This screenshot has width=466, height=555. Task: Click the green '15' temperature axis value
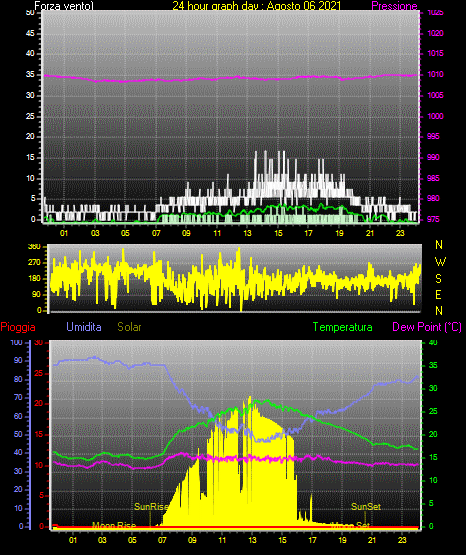pyautogui.click(x=433, y=457)
